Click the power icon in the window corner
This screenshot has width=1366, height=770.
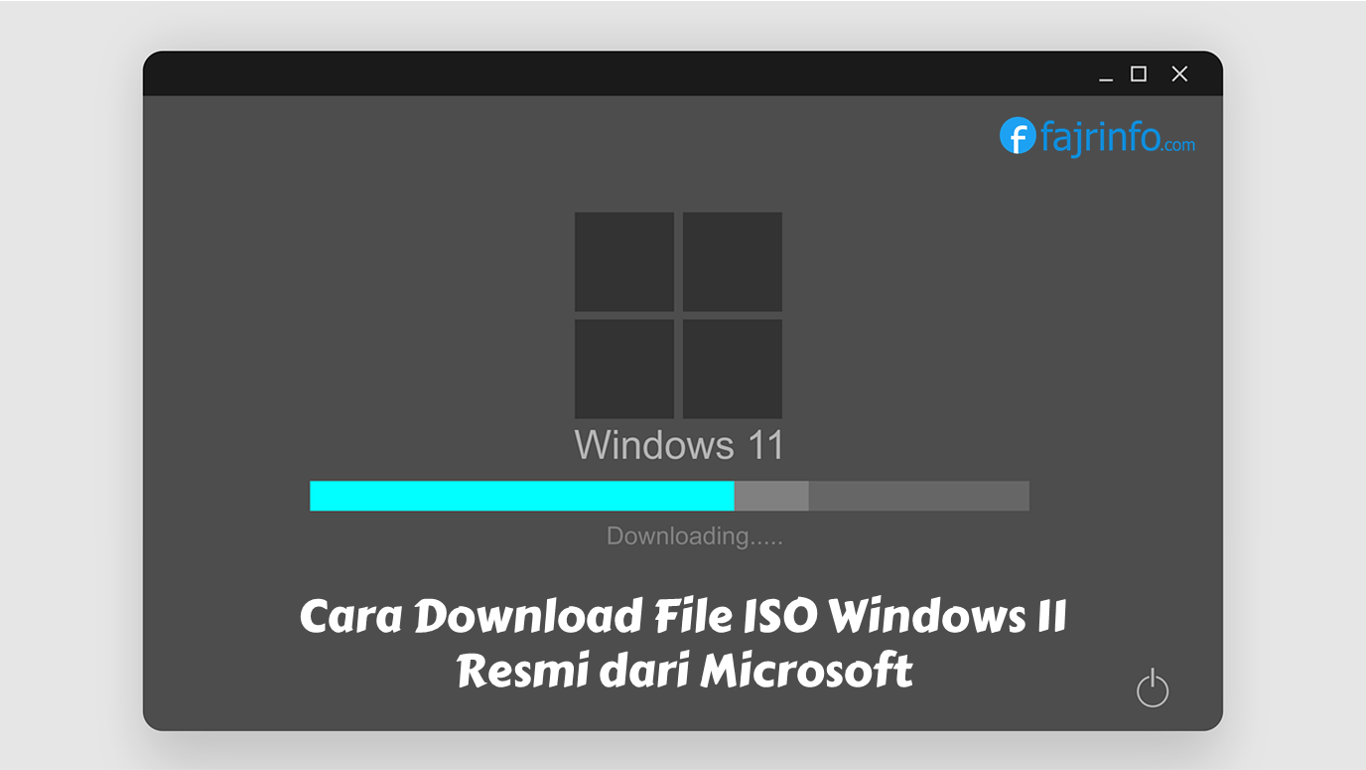[x=1152, y=688]
